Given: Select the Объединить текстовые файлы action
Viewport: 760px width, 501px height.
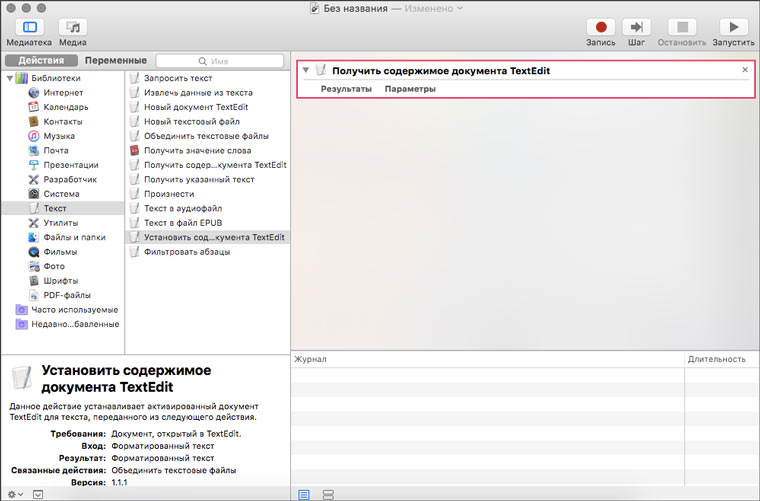Looking at the screenshot, I should tap(206, 136).
